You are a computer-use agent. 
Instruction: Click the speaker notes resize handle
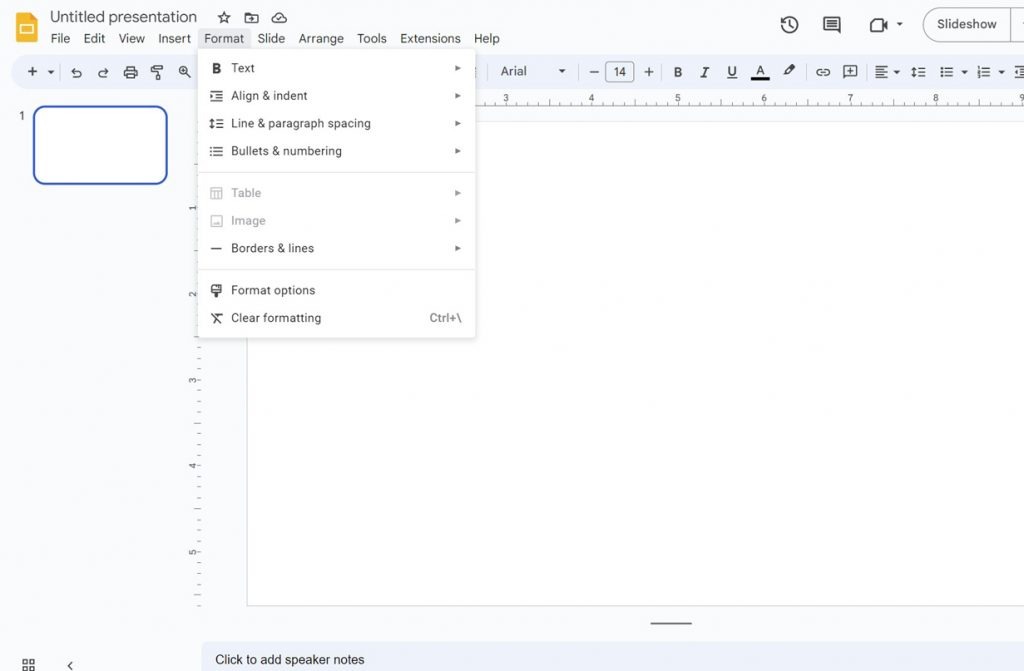(671, 623)
